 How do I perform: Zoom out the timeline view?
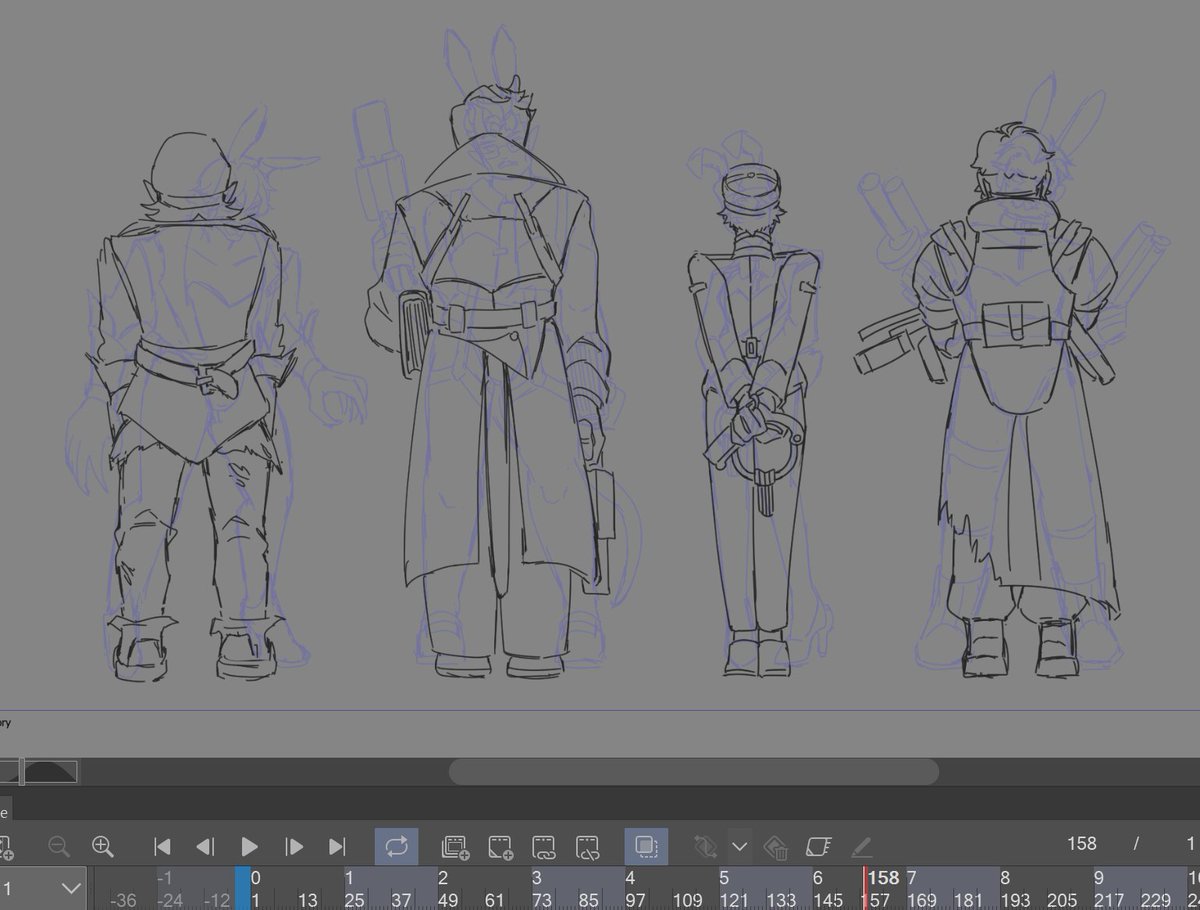59,847
